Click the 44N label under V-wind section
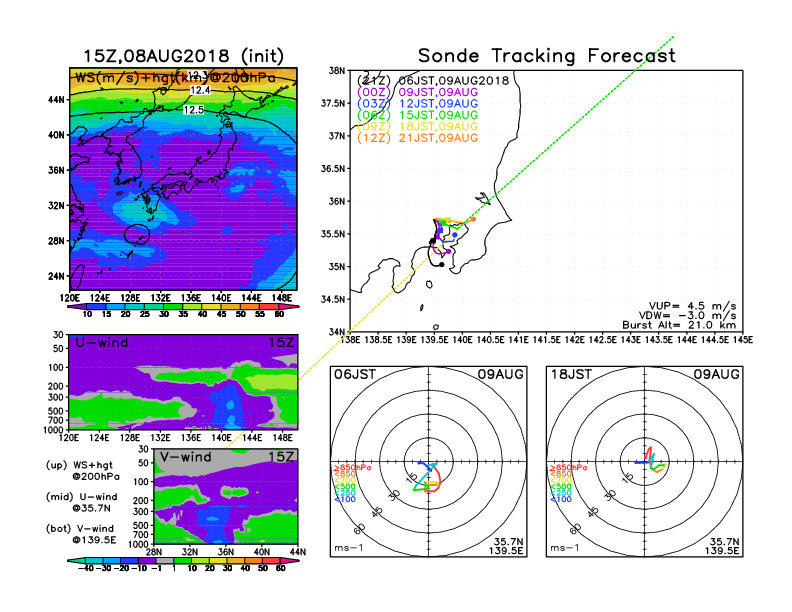Image resolution: width=792 pixels, height=612 pixels. [x=298, y=551]
